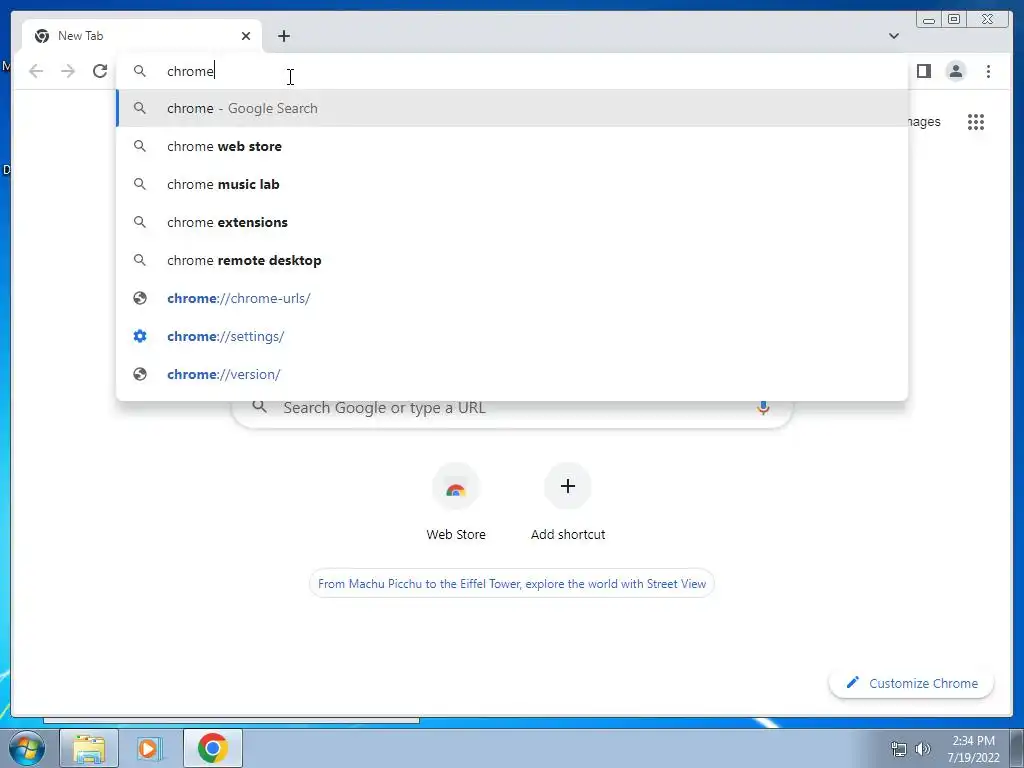
Task: Click the search icon in page search box
Action: 260,406
